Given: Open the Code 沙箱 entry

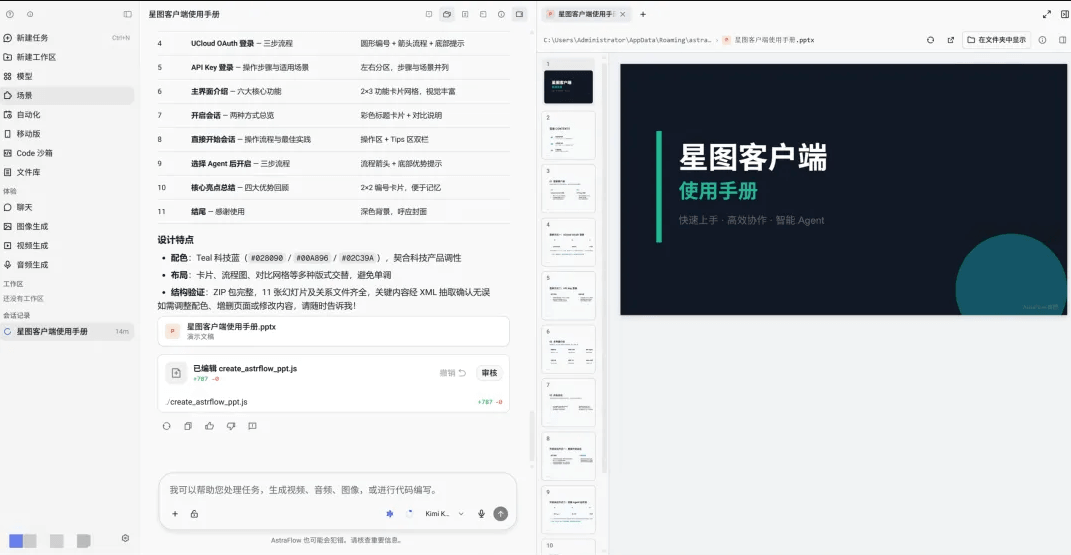Looking at the screenshot, I should click(x=67, y=152).
